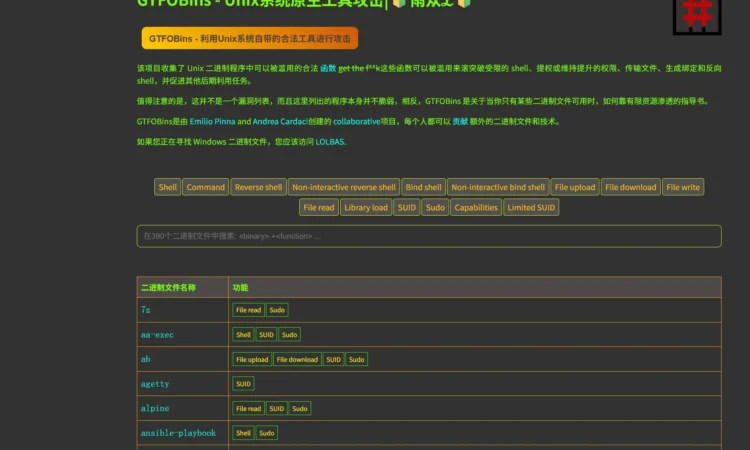Click File read tag in alpine row

click(248, 408)
